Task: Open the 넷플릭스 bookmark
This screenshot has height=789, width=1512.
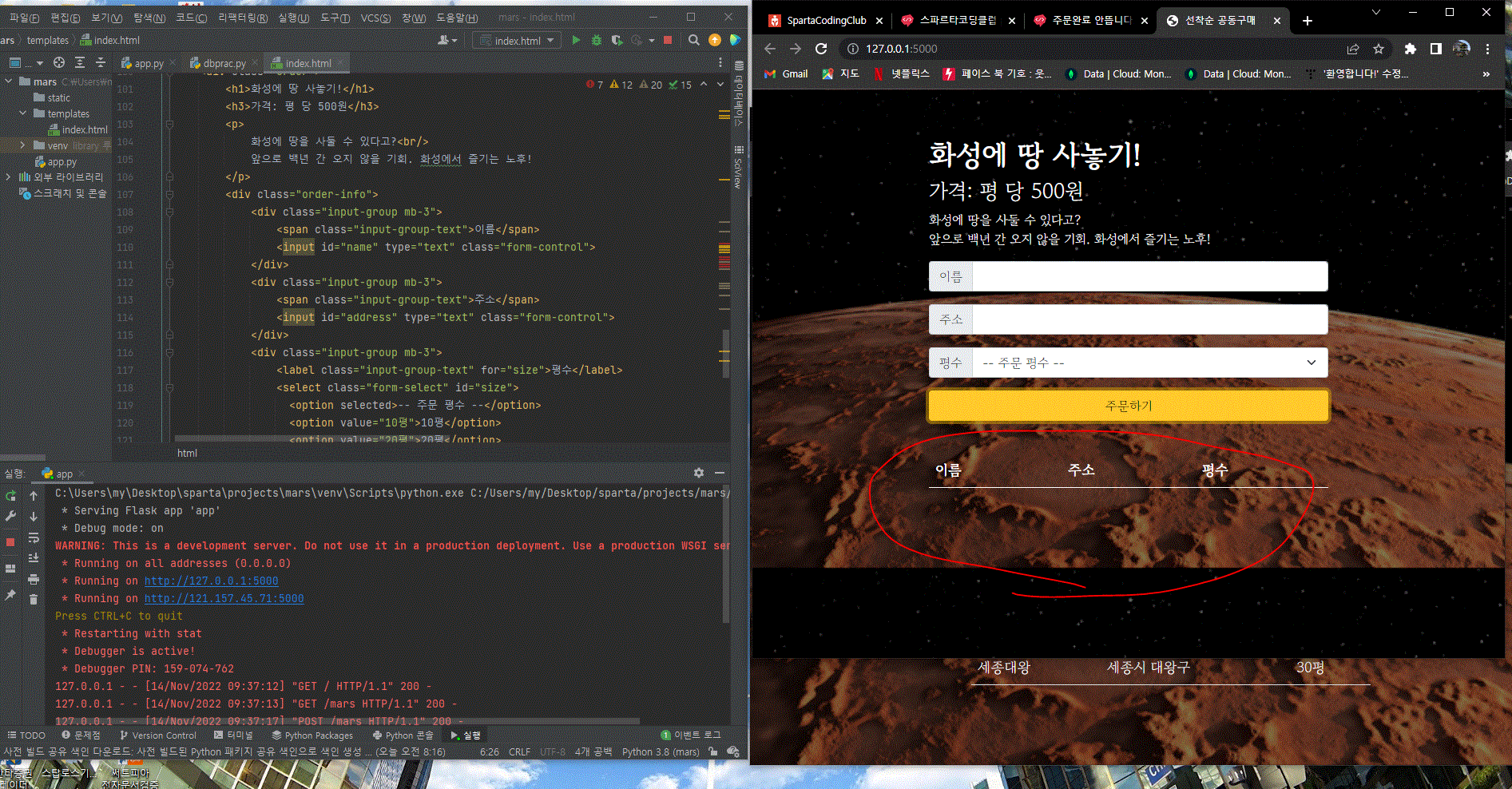Action: click(x=902, y=73)
